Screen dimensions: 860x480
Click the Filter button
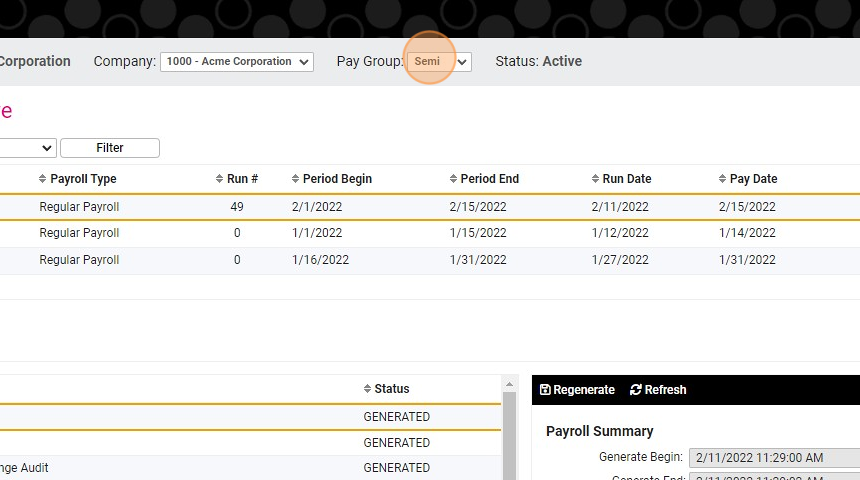tap(110, 148)
